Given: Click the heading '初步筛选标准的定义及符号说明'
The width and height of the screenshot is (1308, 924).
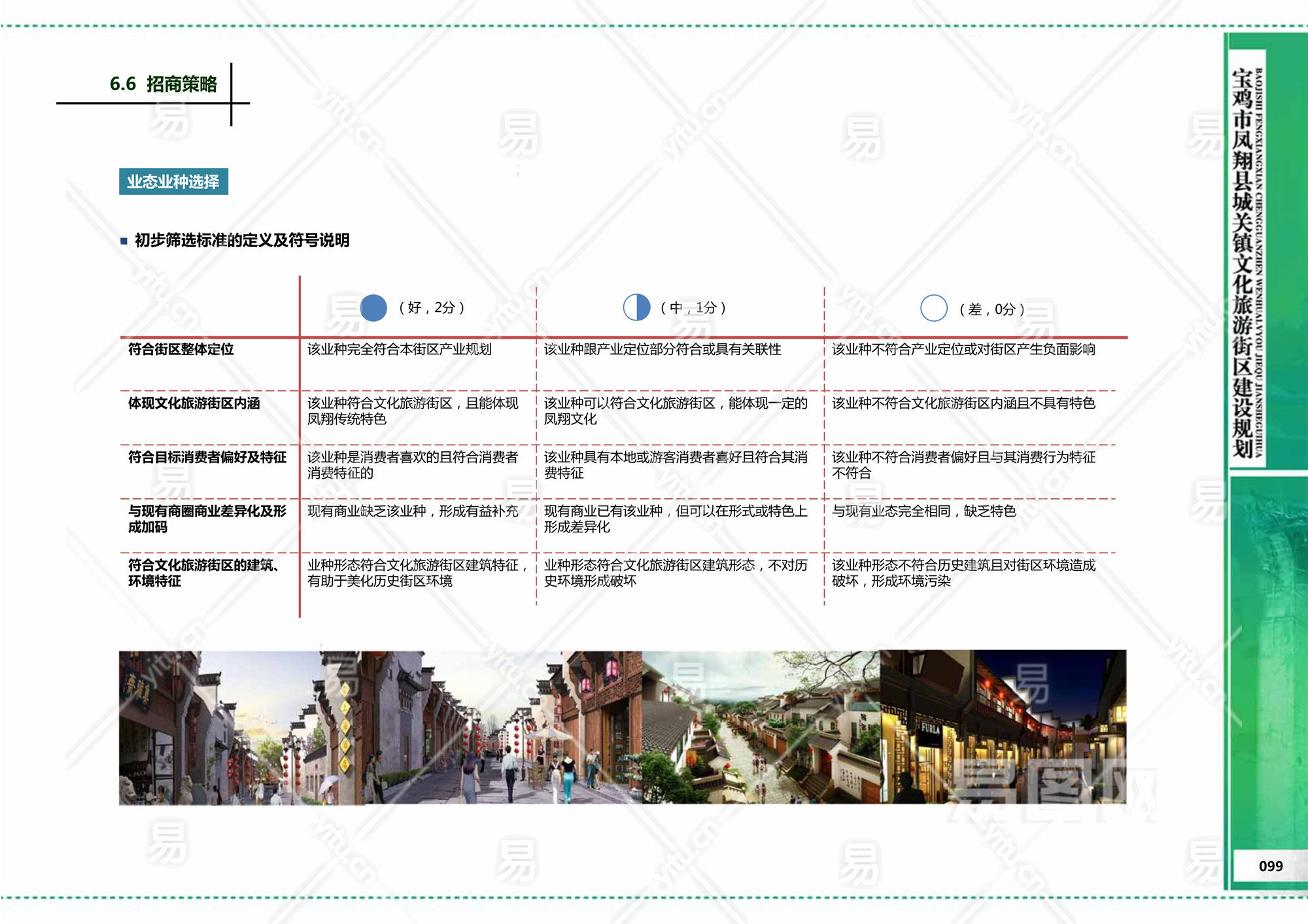Looking at the screenshot, I should tap(242, 241).
